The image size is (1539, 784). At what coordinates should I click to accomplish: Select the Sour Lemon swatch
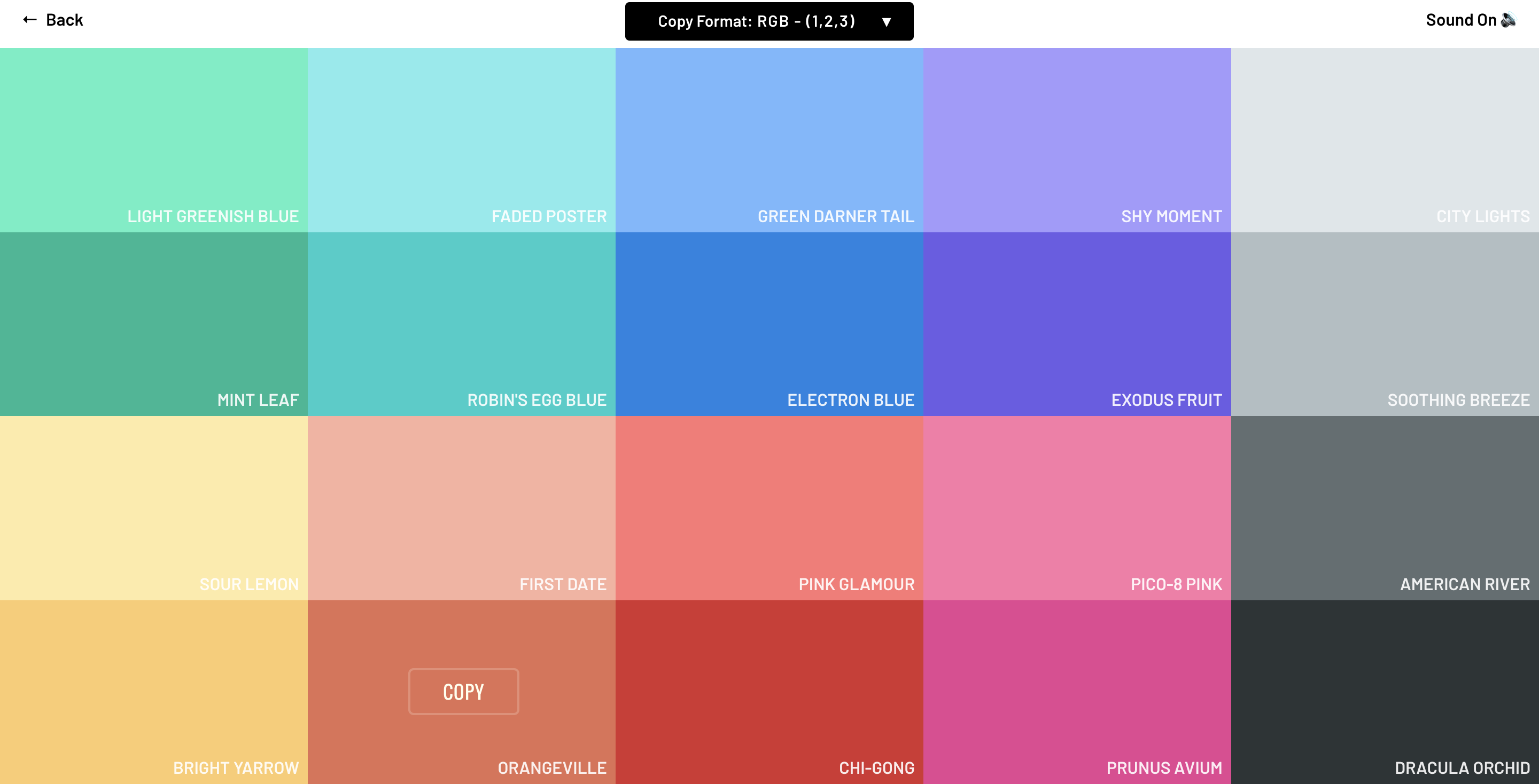[153, 507]
